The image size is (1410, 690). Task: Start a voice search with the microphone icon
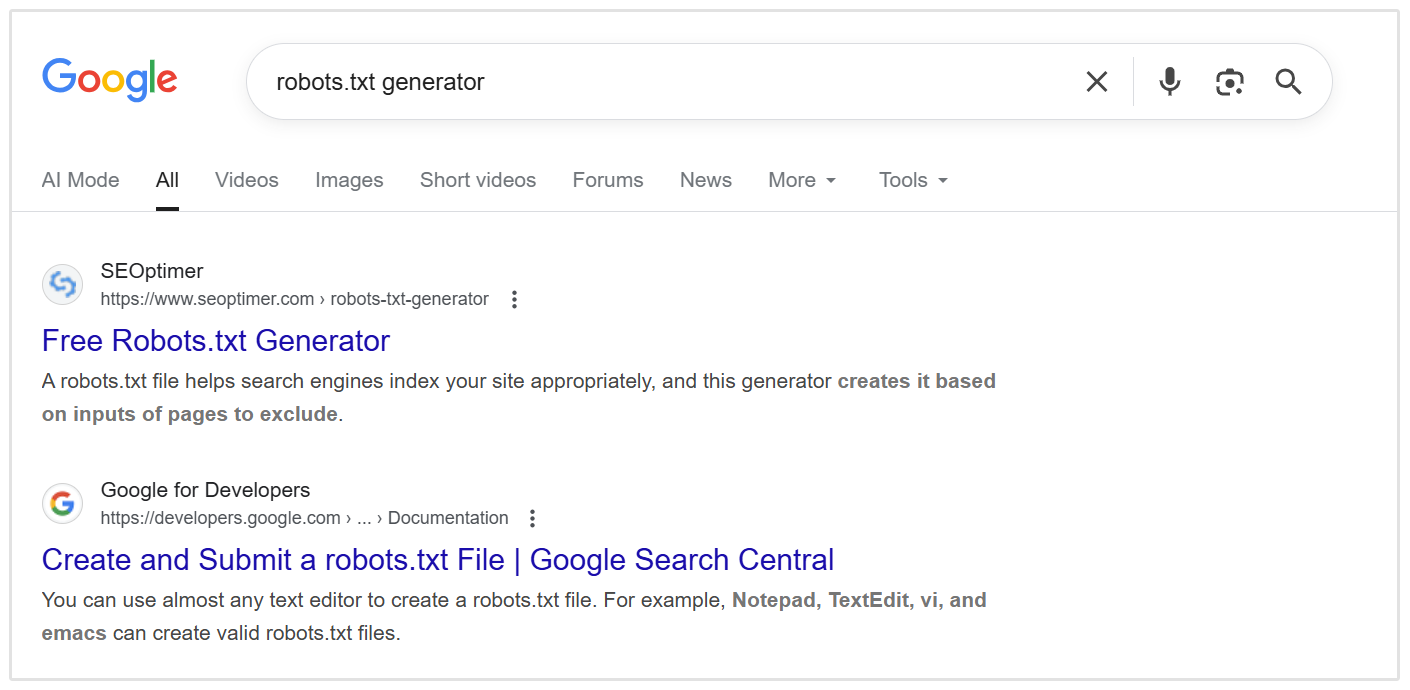pyautogui.click(x=1169, y=81)
